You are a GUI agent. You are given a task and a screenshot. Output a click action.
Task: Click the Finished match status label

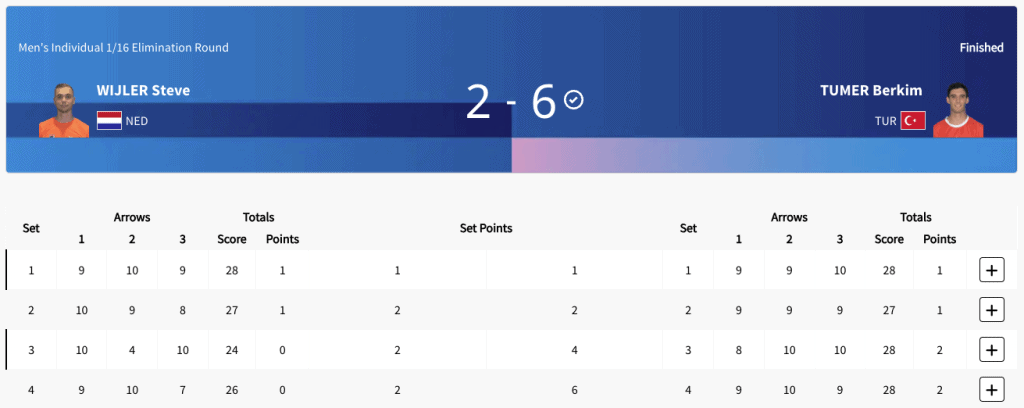coord(982,48)
